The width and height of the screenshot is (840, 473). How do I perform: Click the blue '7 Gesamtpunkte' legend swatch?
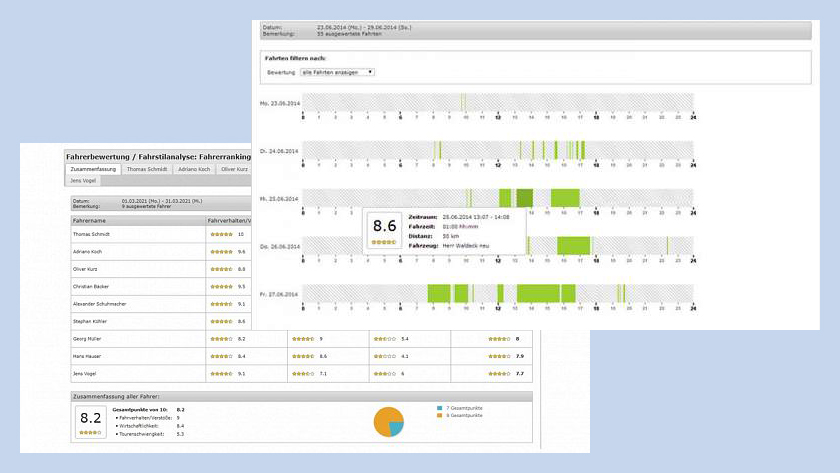pos(440,408)
